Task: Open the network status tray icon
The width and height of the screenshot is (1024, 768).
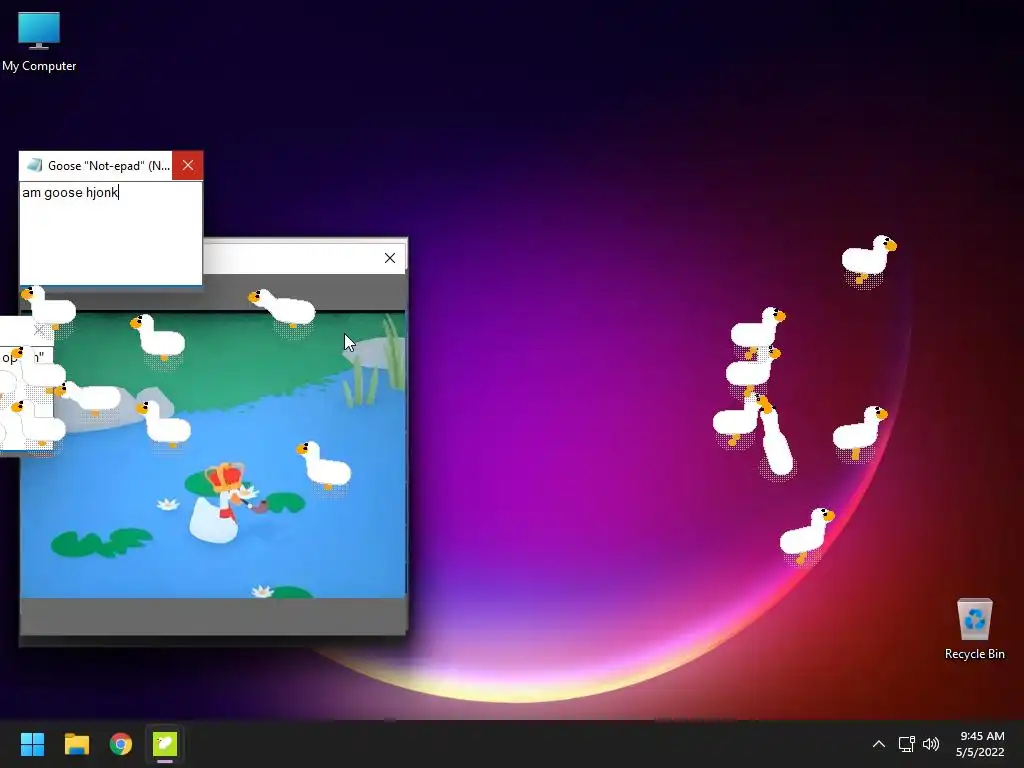Action: click(906, 744)
